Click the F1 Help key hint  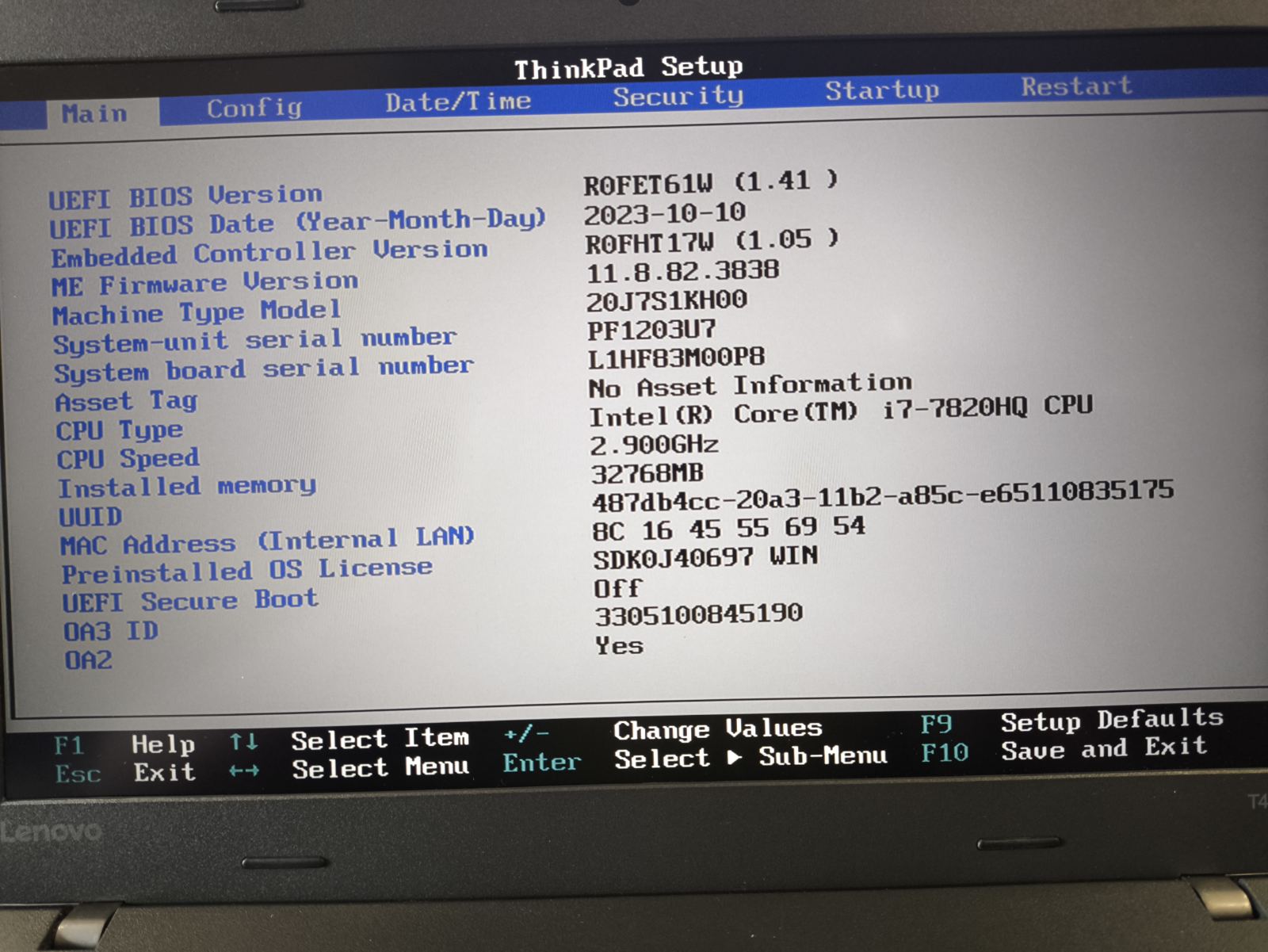pyautogui.click(x=124, y=745)
